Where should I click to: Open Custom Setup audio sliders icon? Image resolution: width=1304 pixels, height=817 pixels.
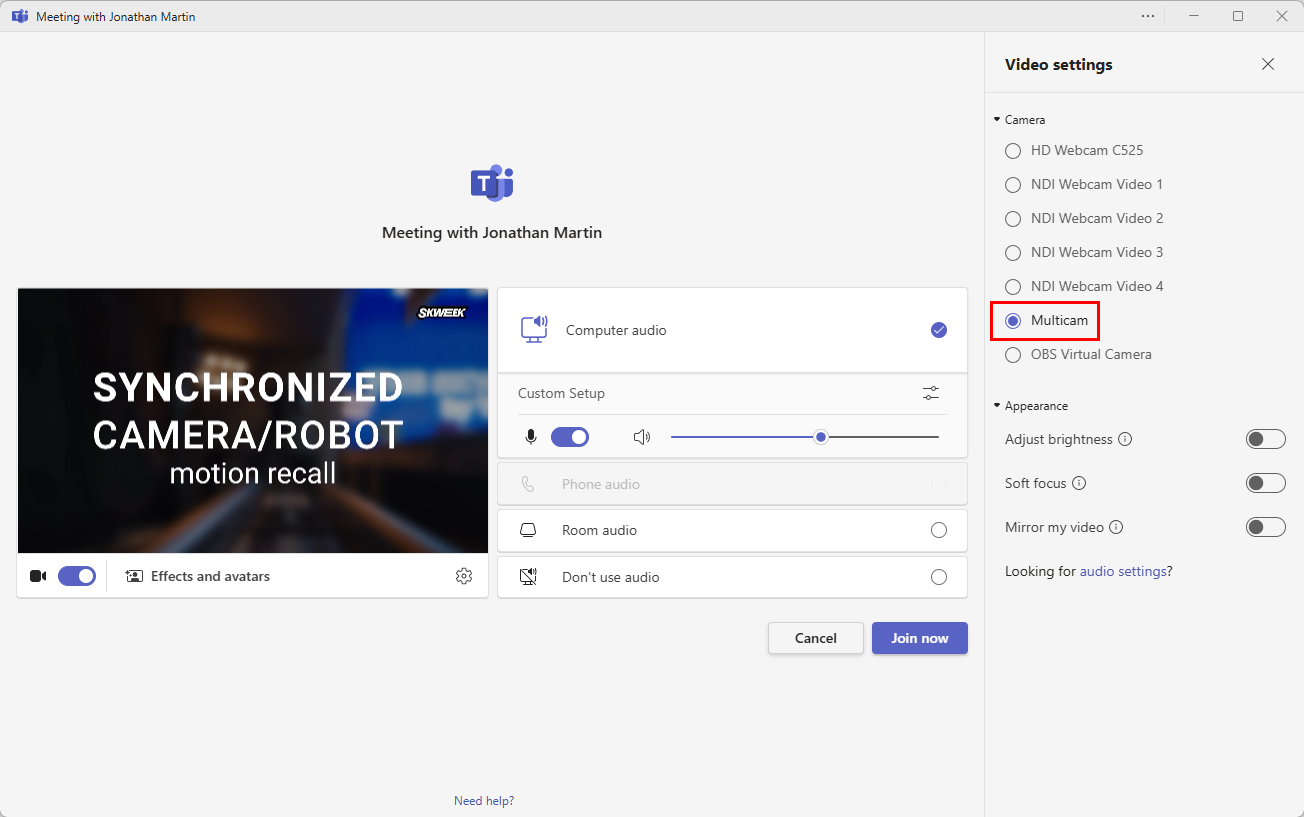931,393
